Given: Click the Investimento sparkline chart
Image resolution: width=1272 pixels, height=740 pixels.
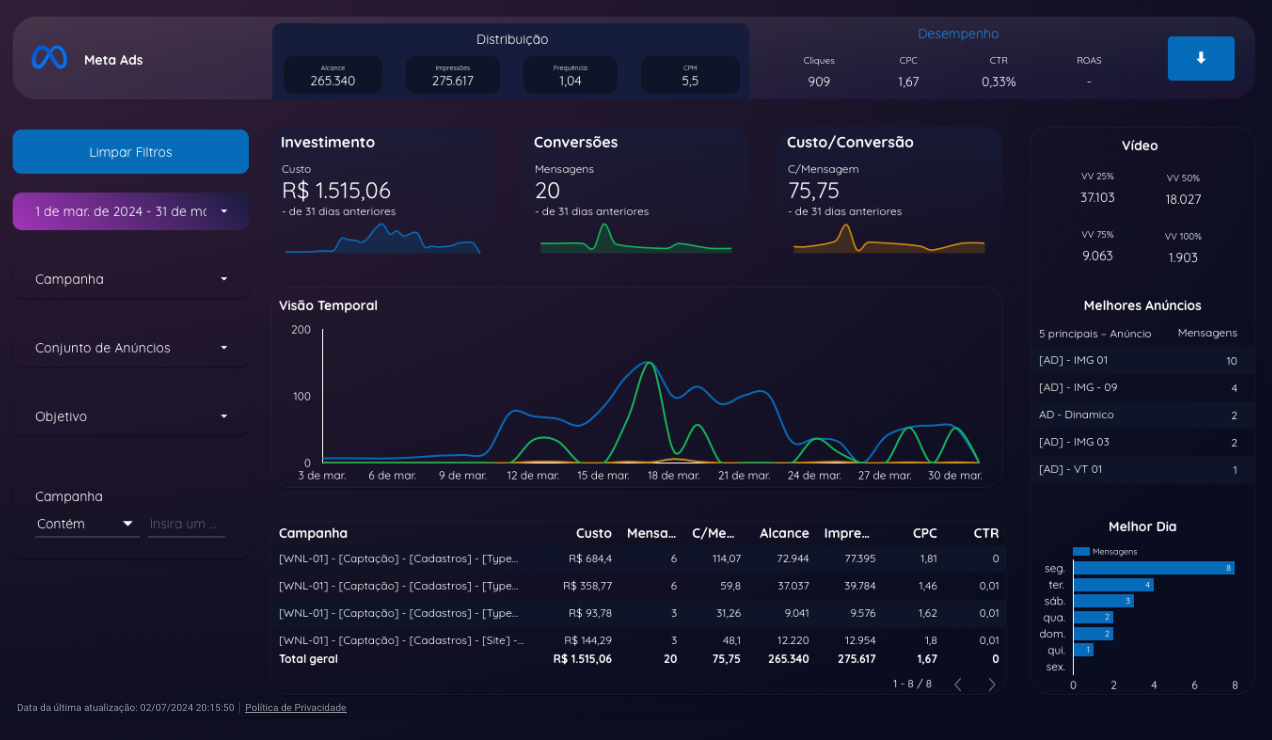Looking at the screenshot, I should [x=382, y=239].
